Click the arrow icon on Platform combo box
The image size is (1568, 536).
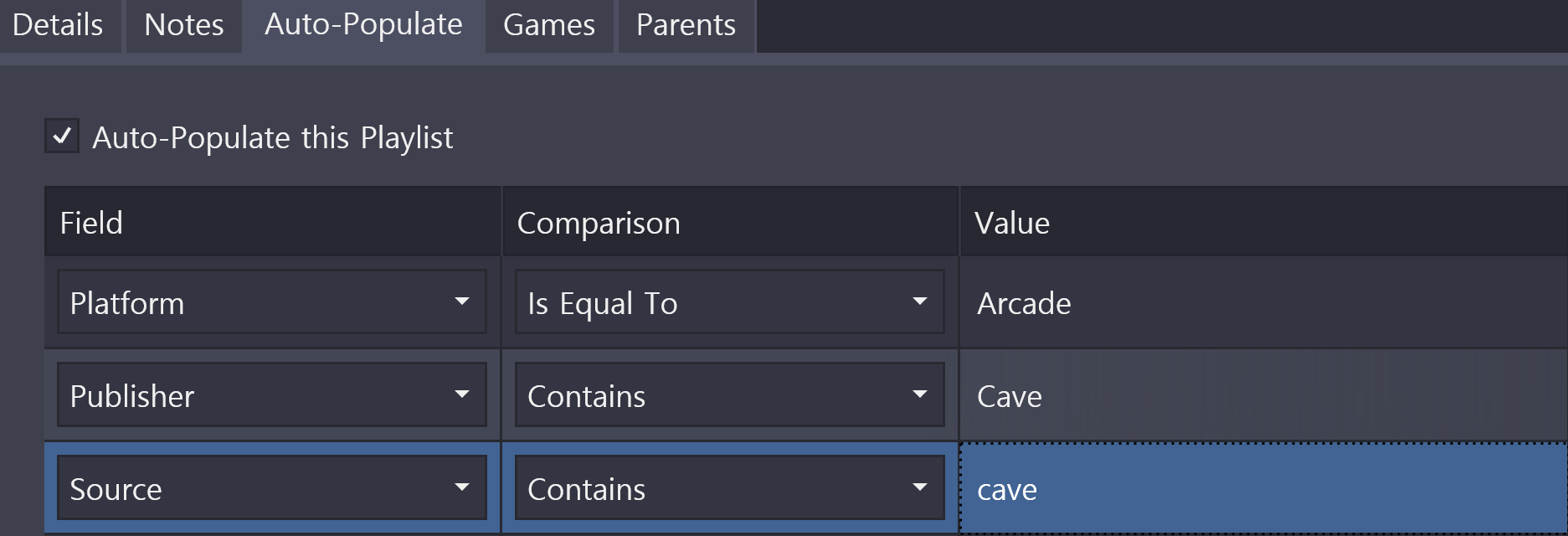[461, 301]
